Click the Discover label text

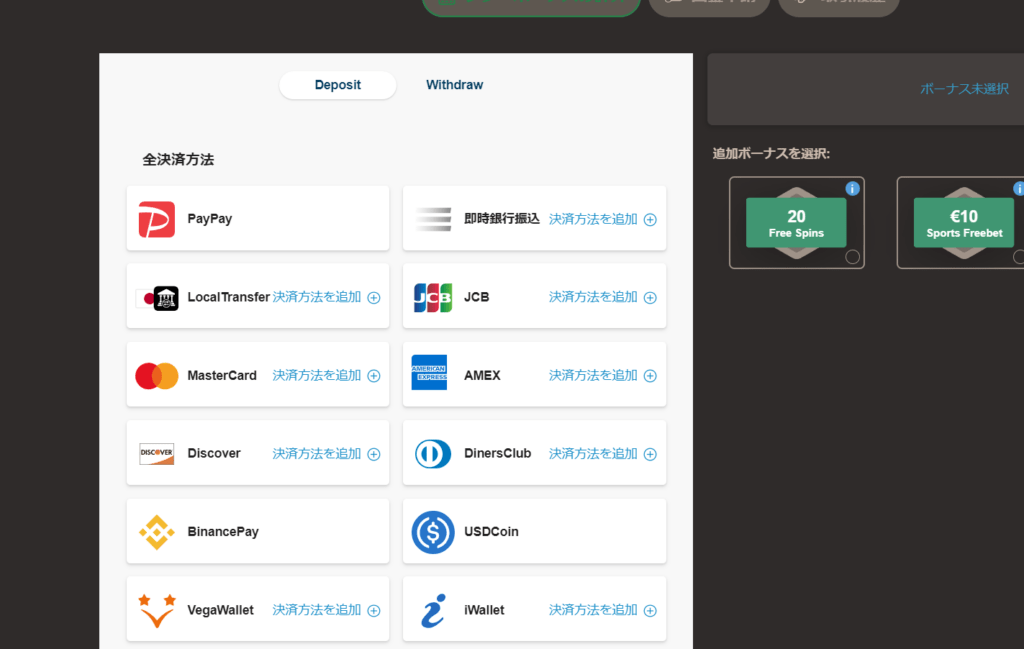point(214,454)
